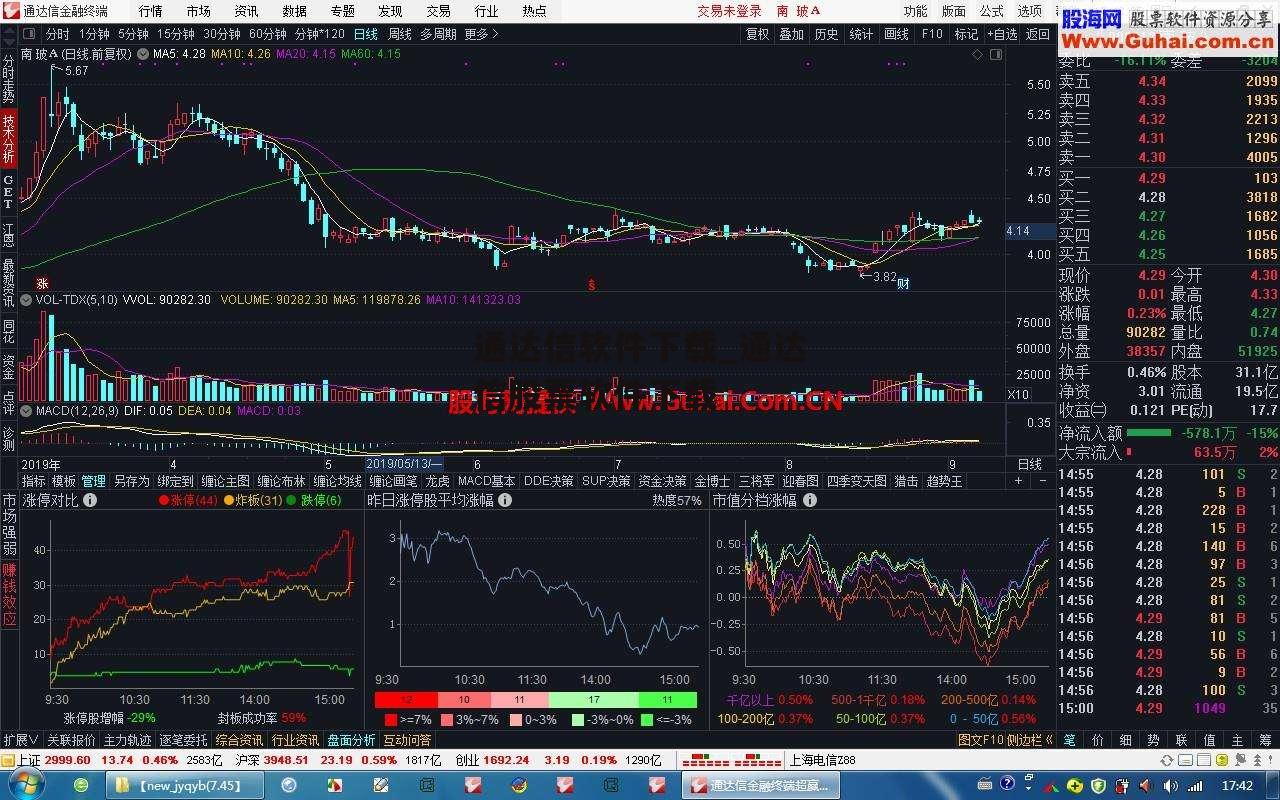The height and width of the screenshot is (800, 1280).
Task: Switch chart to 5分钟 period
Action: pyautogui.click(x=133, y=33)
